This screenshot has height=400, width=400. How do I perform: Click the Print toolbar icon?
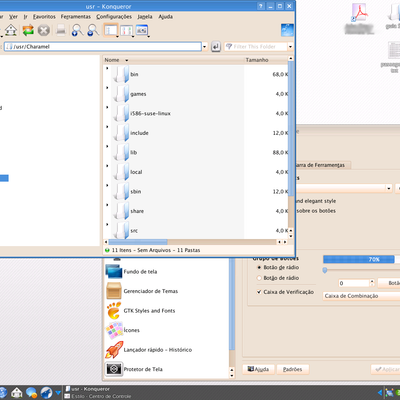tap(60, 30)
